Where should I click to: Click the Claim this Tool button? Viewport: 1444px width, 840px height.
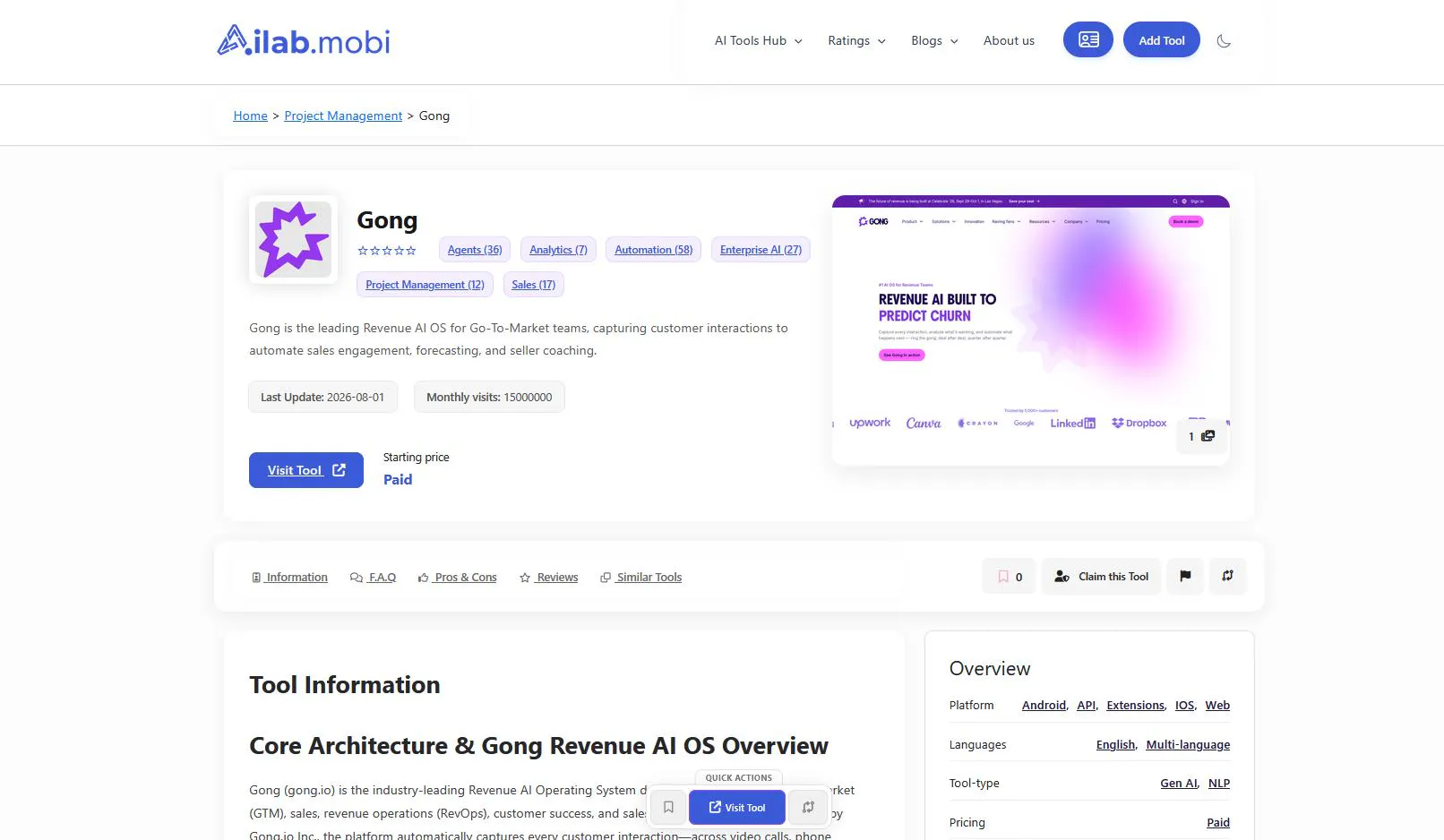pos(1101,577)
